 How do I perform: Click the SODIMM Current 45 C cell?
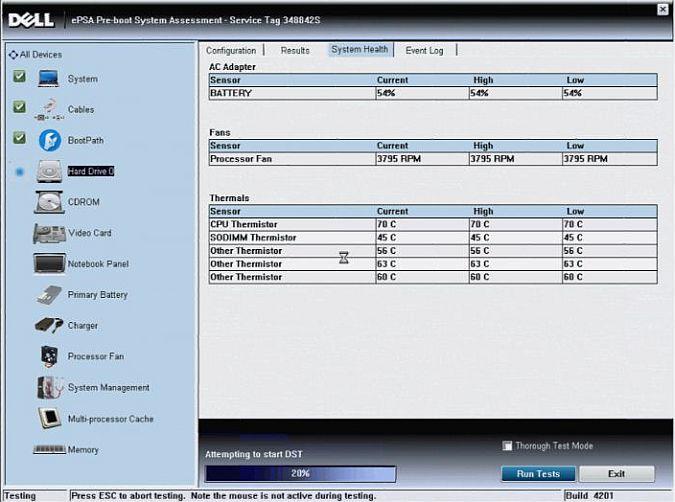(422, 238)
